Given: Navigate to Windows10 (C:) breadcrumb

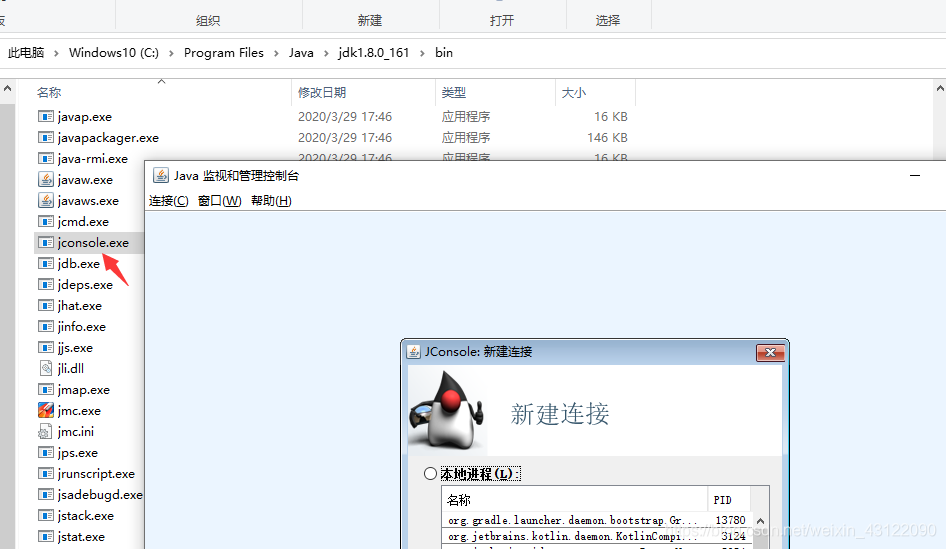Looking at the screenshot, I should [x=114, y=53].
